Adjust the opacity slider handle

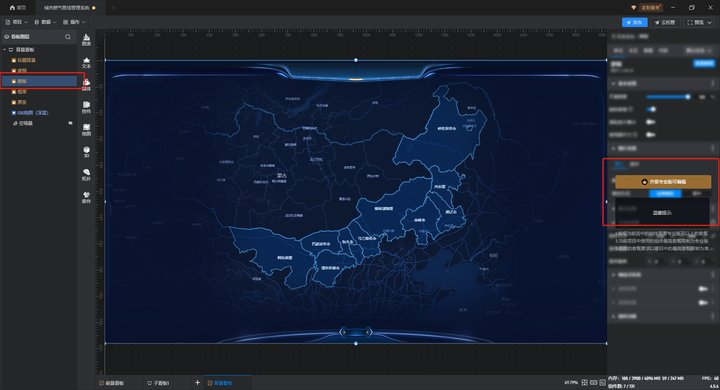[687, 96]
